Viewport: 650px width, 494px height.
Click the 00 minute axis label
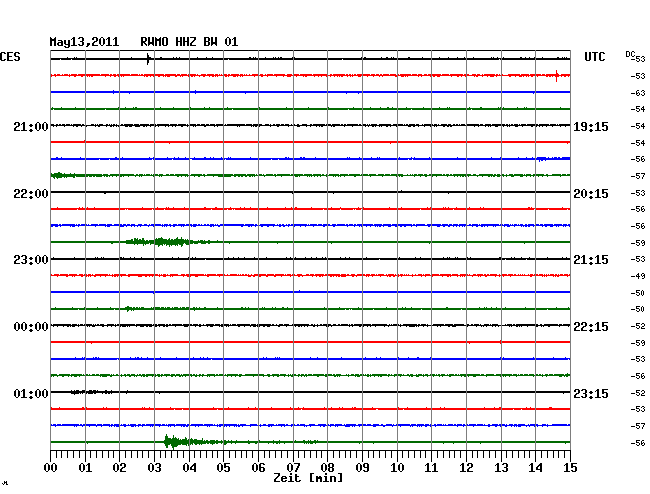click(51, 467)
